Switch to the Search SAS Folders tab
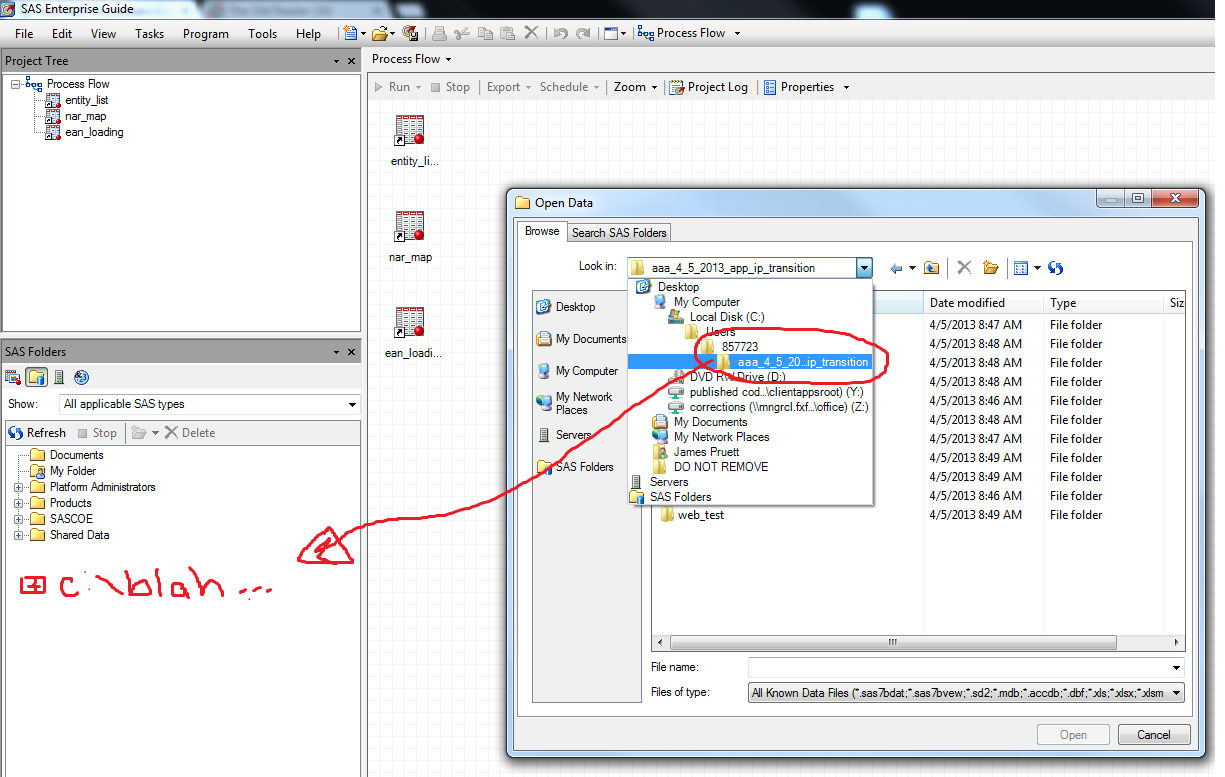Screen dimensions: 1225x777 pos(619,232)
